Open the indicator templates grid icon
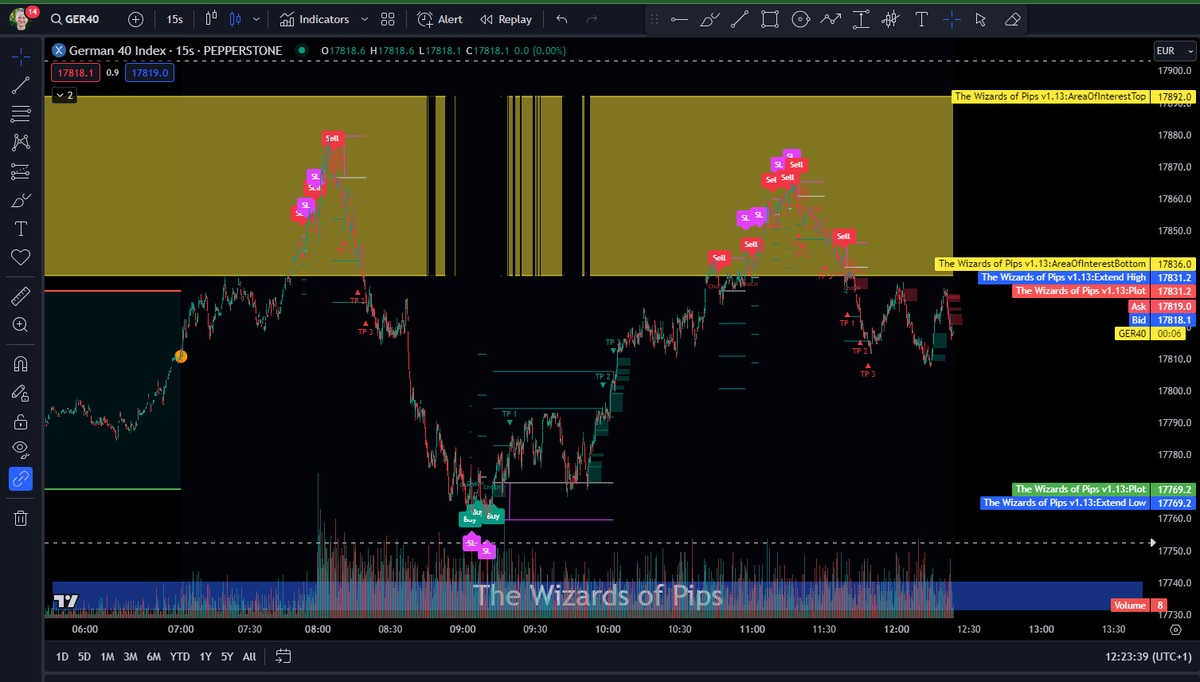Viewport: 1200px width, 682px height. point(388,19)
